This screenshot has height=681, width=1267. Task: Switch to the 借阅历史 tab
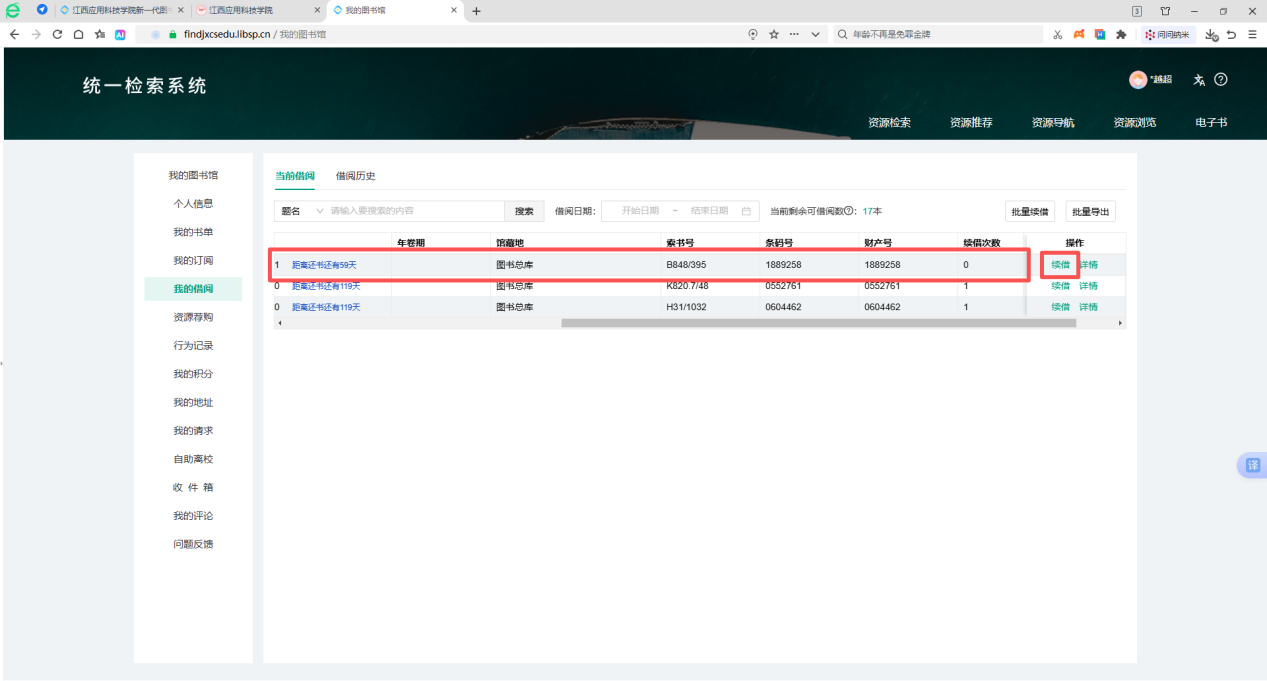pos(355,176)
